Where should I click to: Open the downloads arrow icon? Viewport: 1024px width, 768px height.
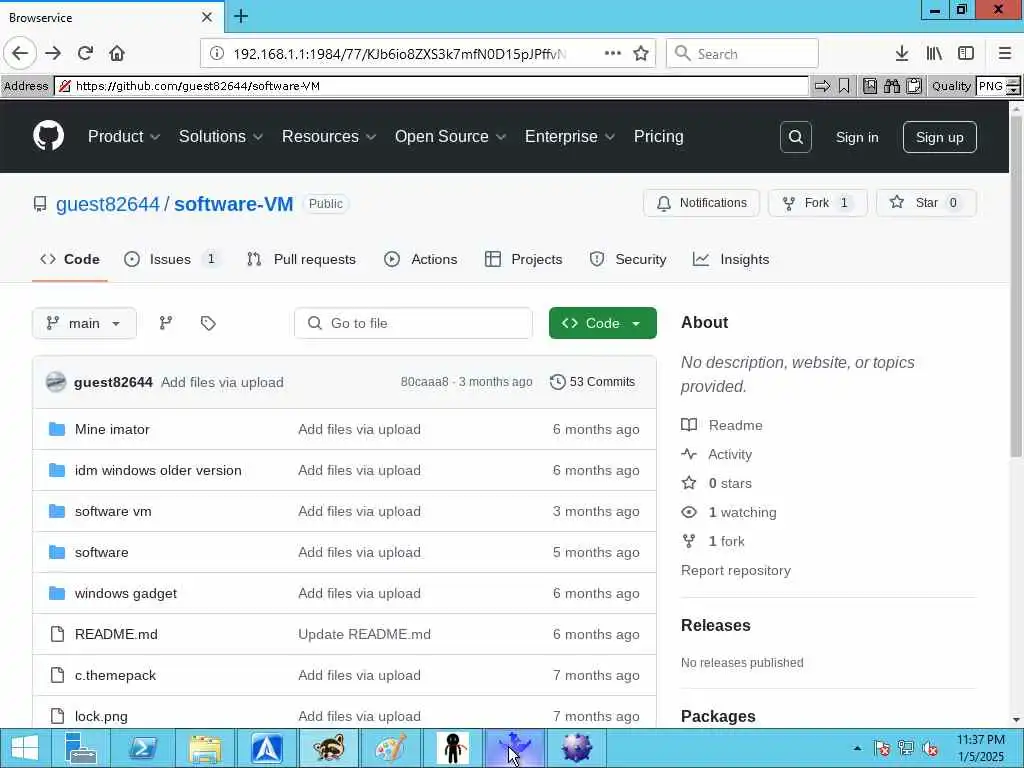[902, 54]
